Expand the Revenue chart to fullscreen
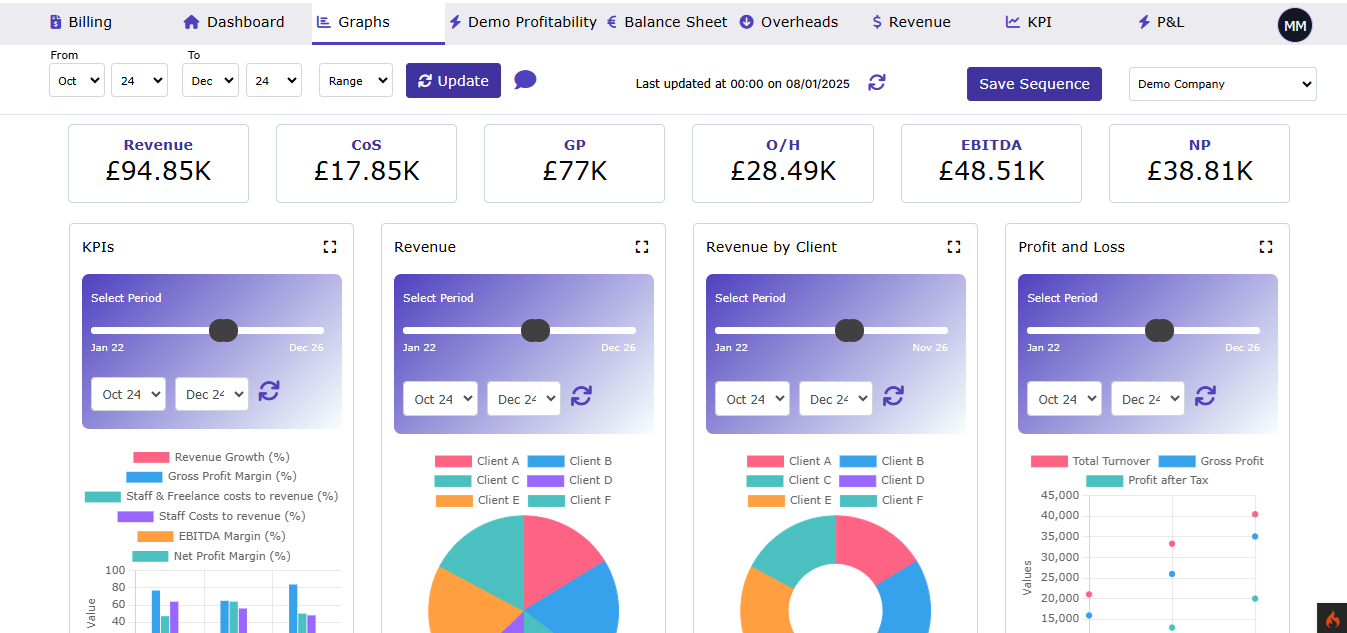 [641, 247]
